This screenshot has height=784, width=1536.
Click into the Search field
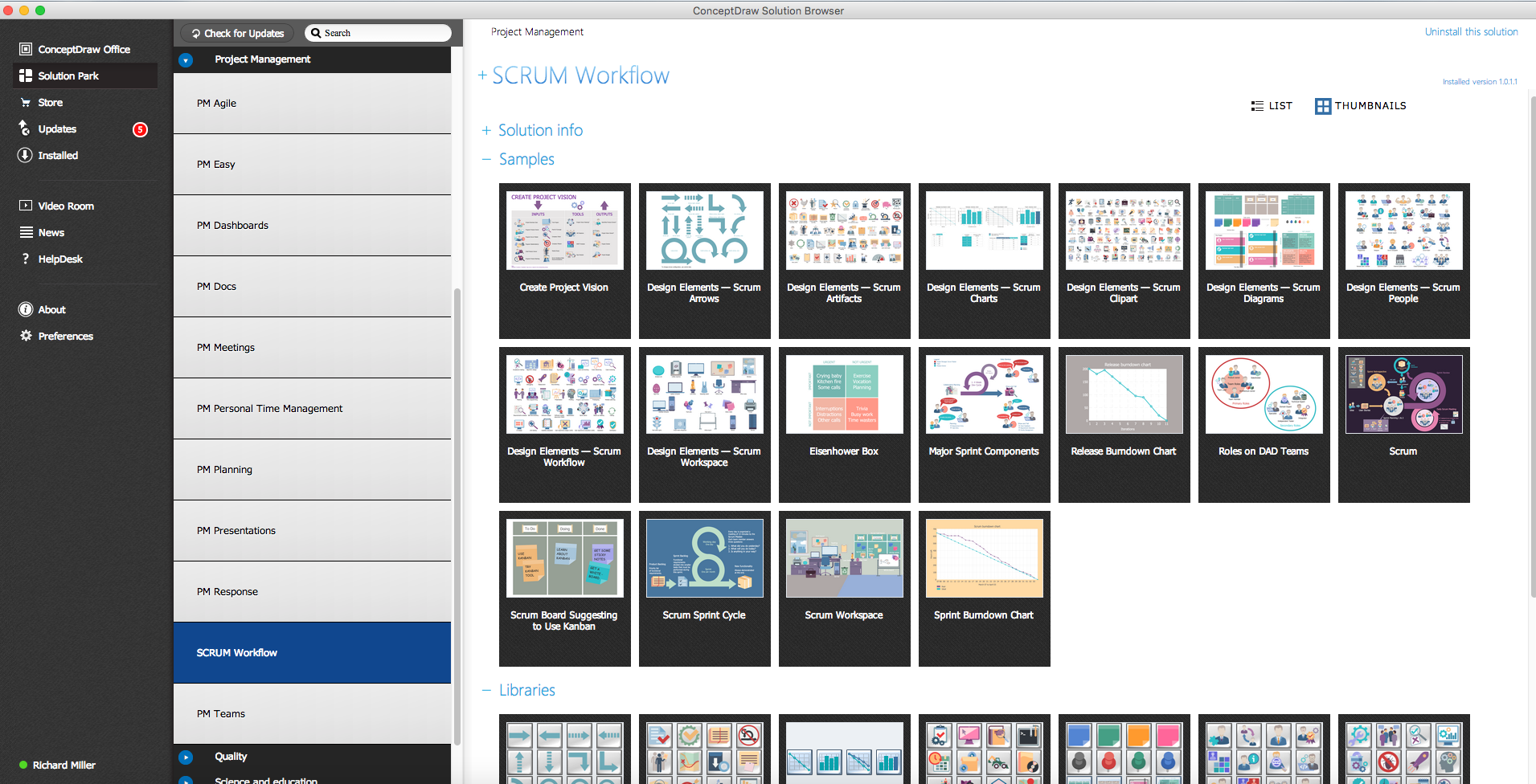[378, 33]
